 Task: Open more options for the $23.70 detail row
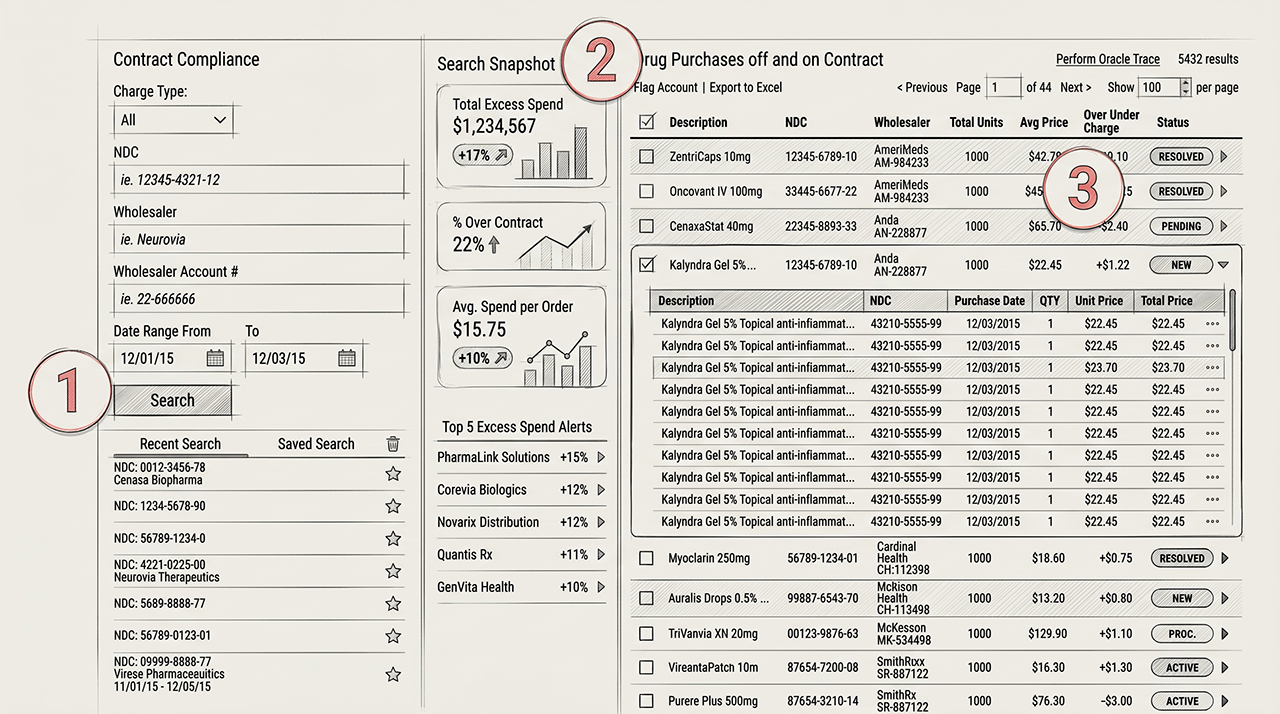coord(1213,368)
